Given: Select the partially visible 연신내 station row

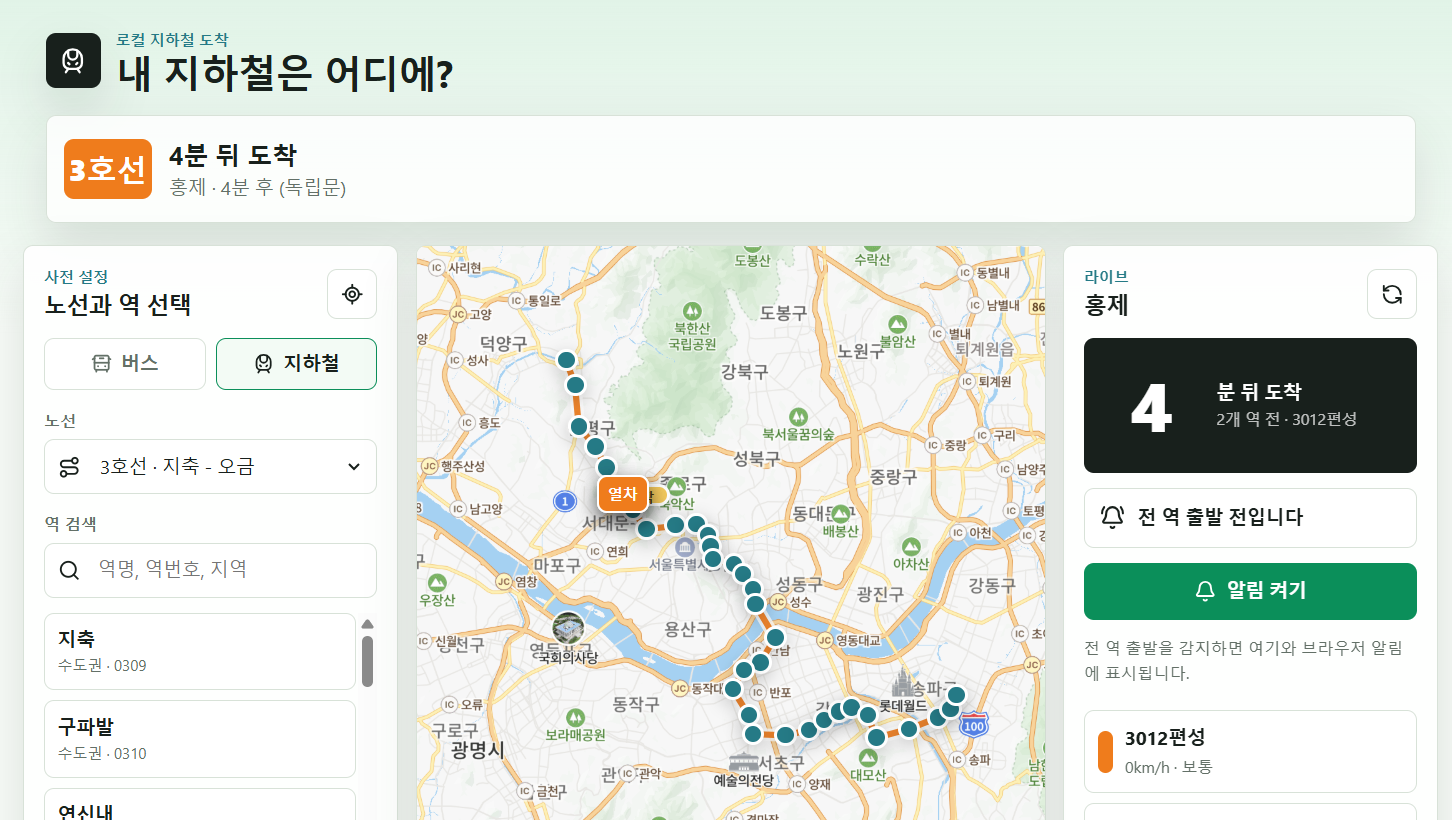Looking at the screenshot, I should [200, 805].
